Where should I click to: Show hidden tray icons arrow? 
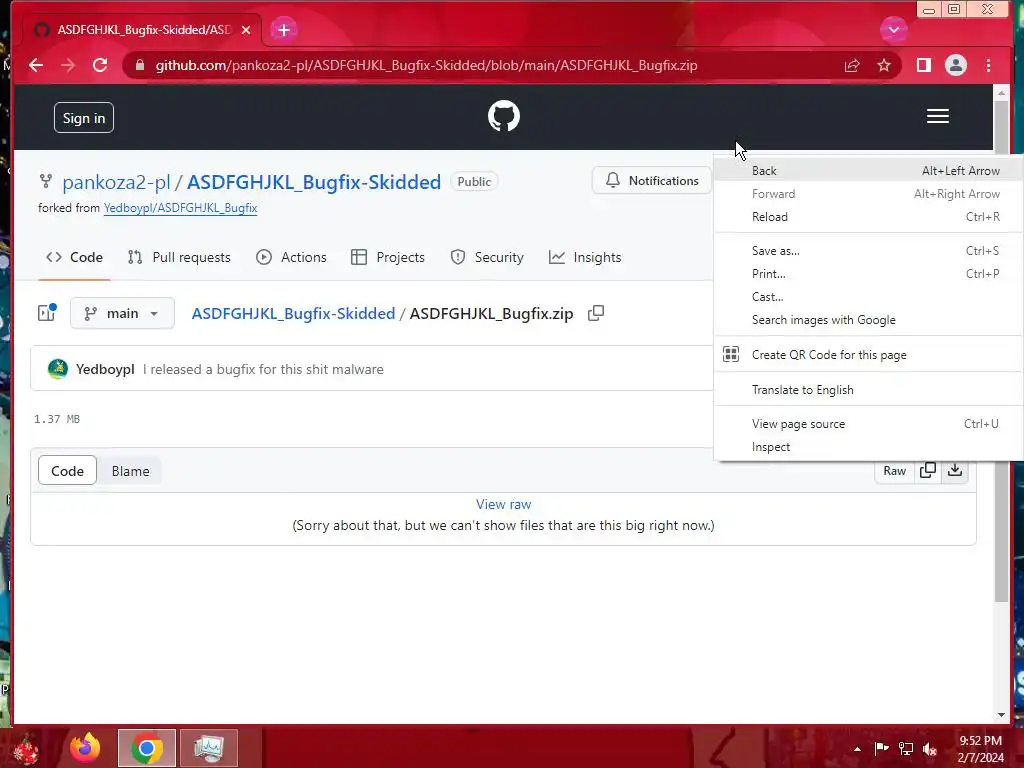[857, 749]
